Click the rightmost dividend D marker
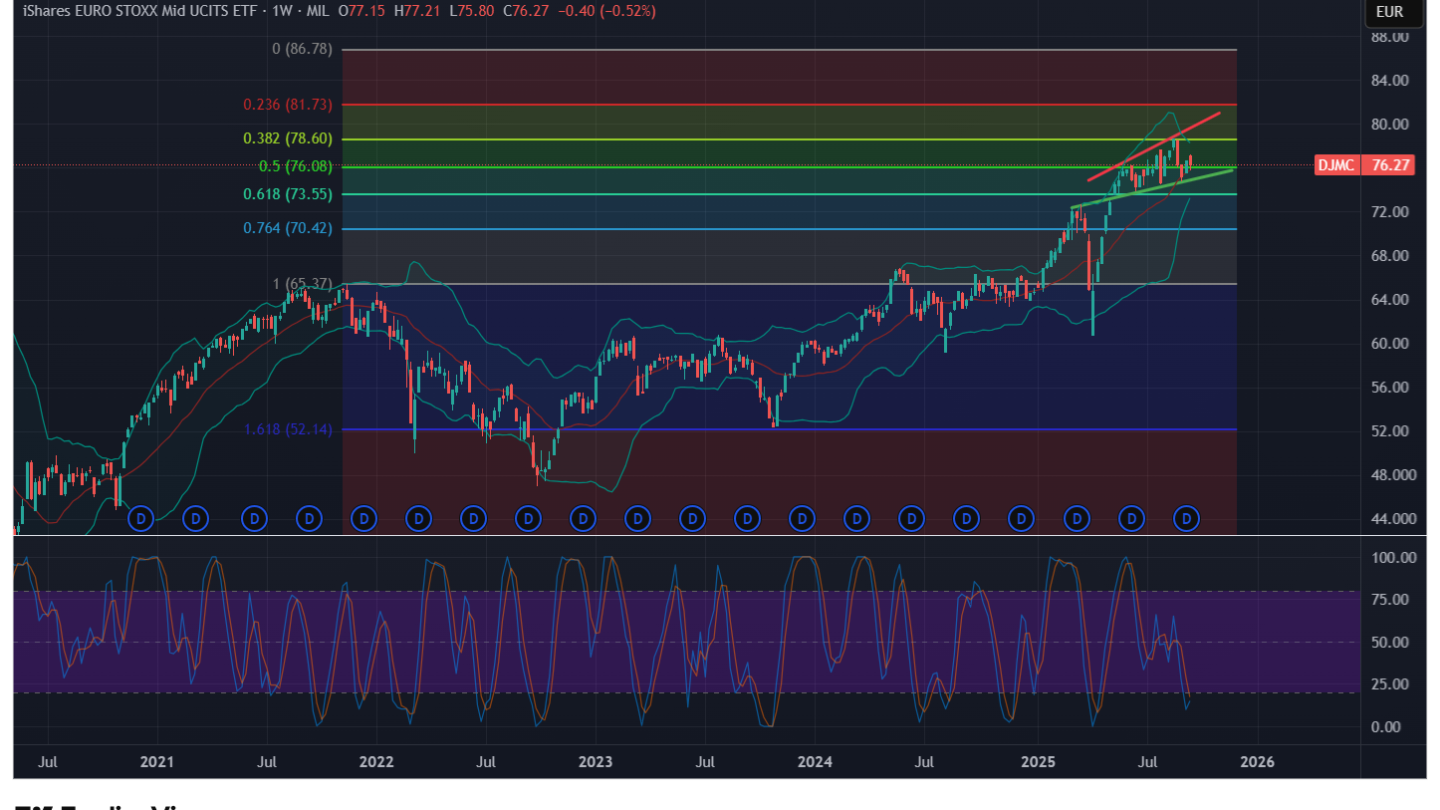 click(x=1186, y=518)
